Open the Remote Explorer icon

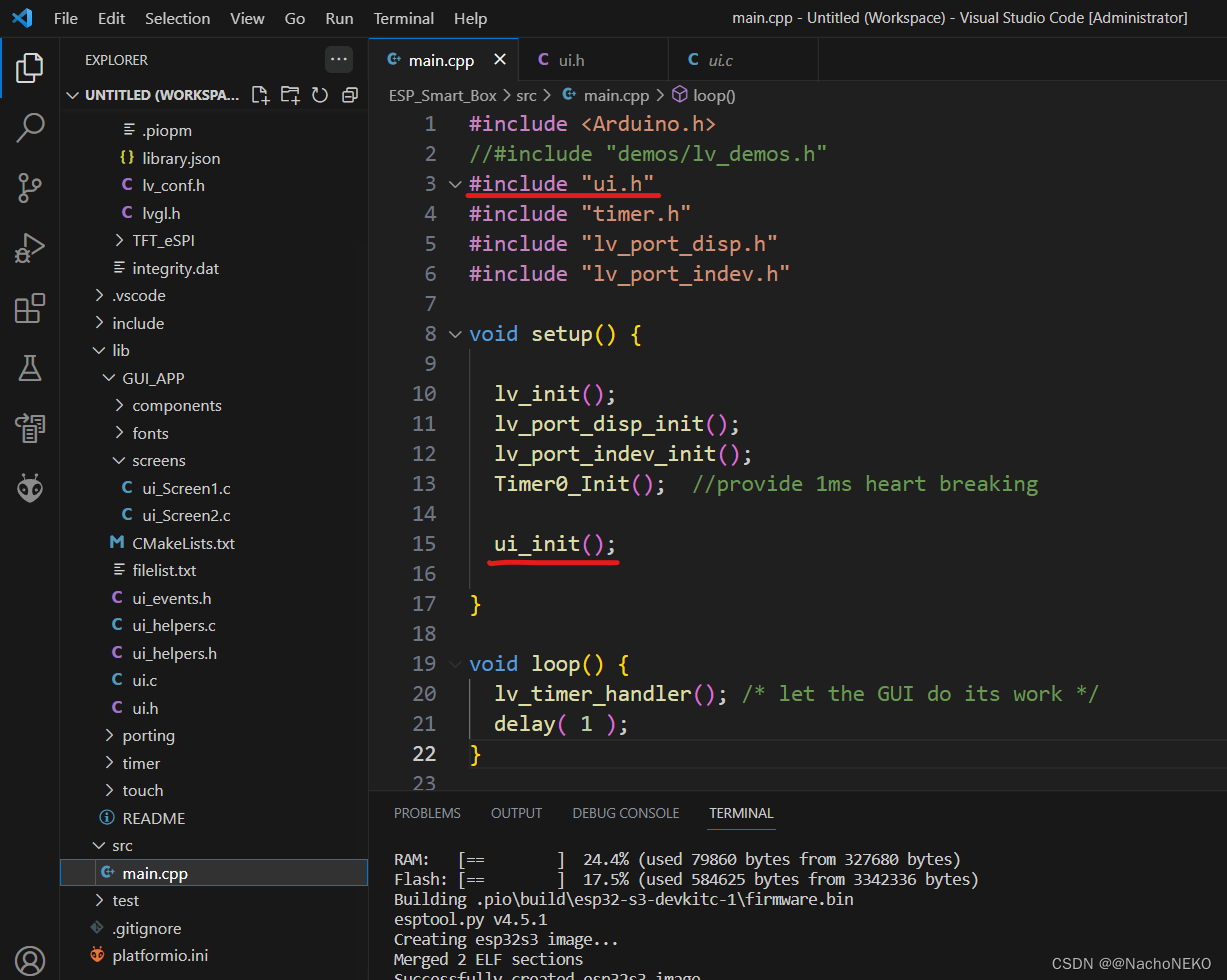tap(30, 428)
